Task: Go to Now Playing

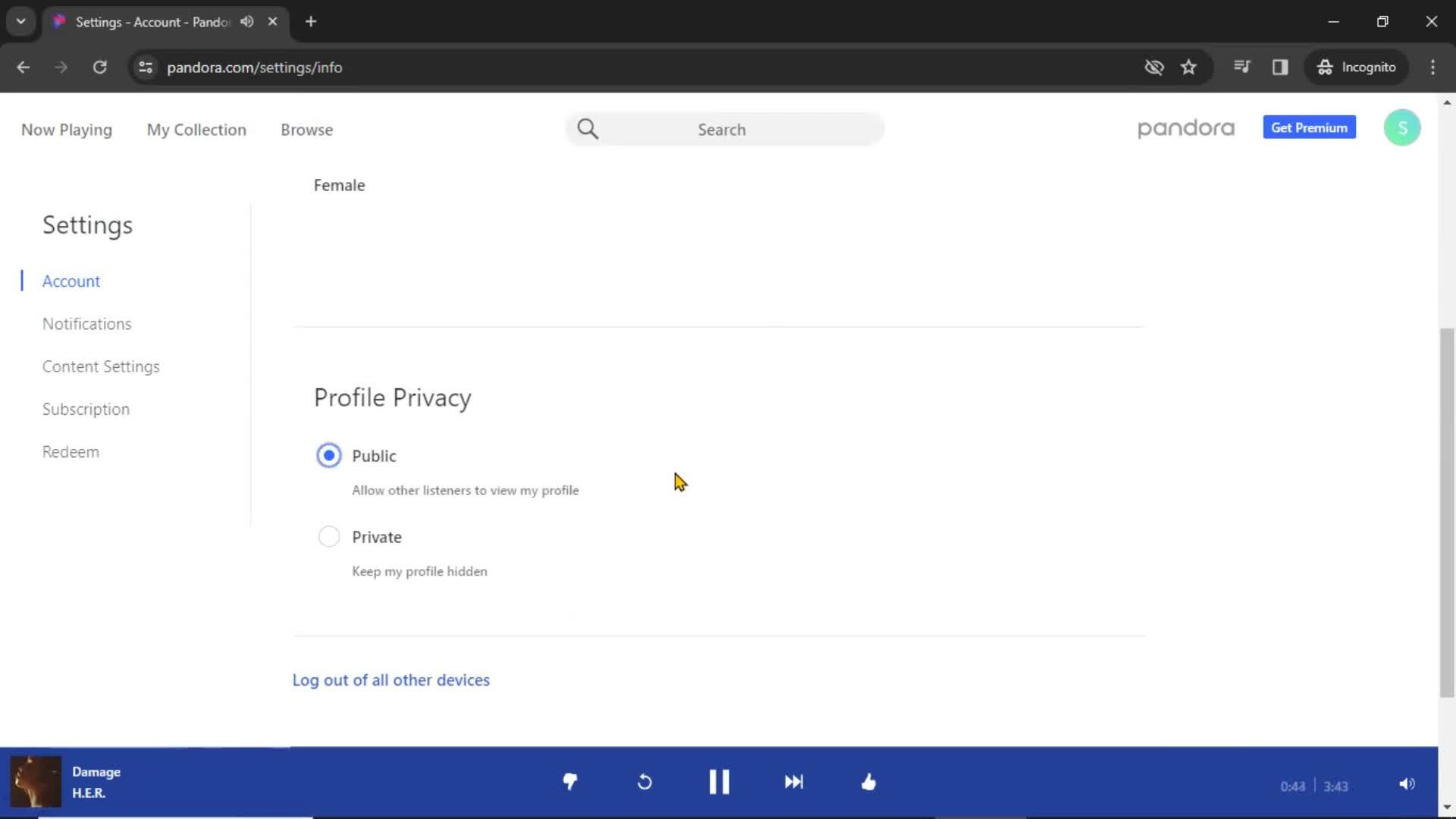Action: 67,130
